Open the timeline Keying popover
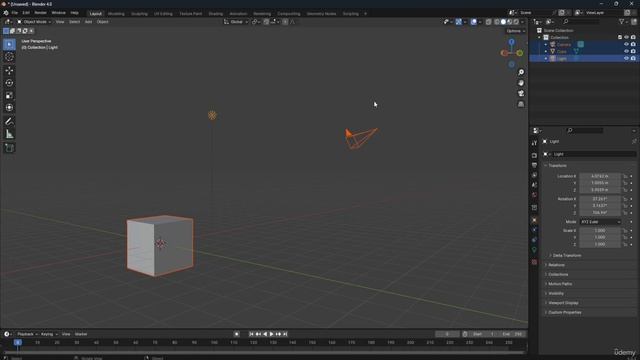The height and width of the screenshot is (360, 640). point(49,334)
